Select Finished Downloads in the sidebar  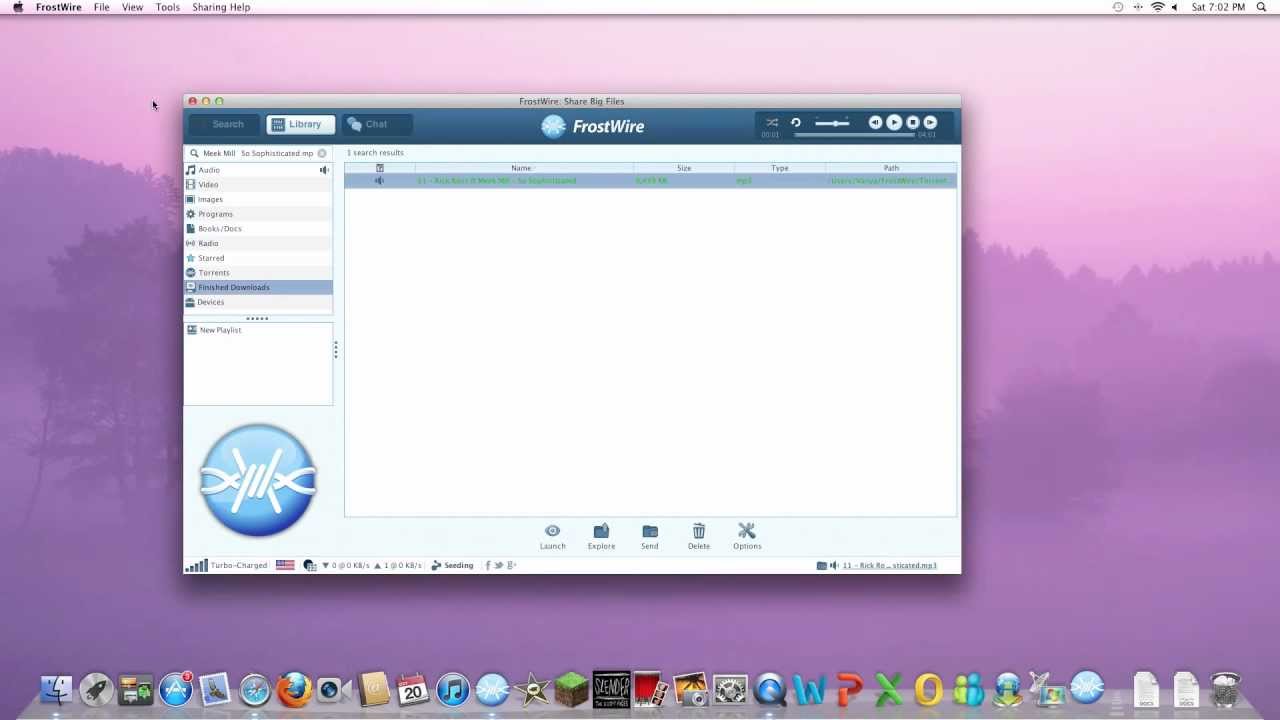258,287
